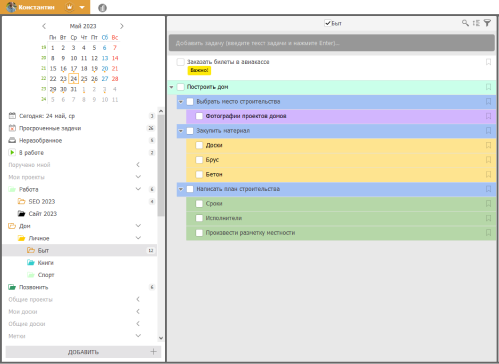Collapse the Работа project chevron
This screenshot has height=364, width=499.
coord(138,189)
